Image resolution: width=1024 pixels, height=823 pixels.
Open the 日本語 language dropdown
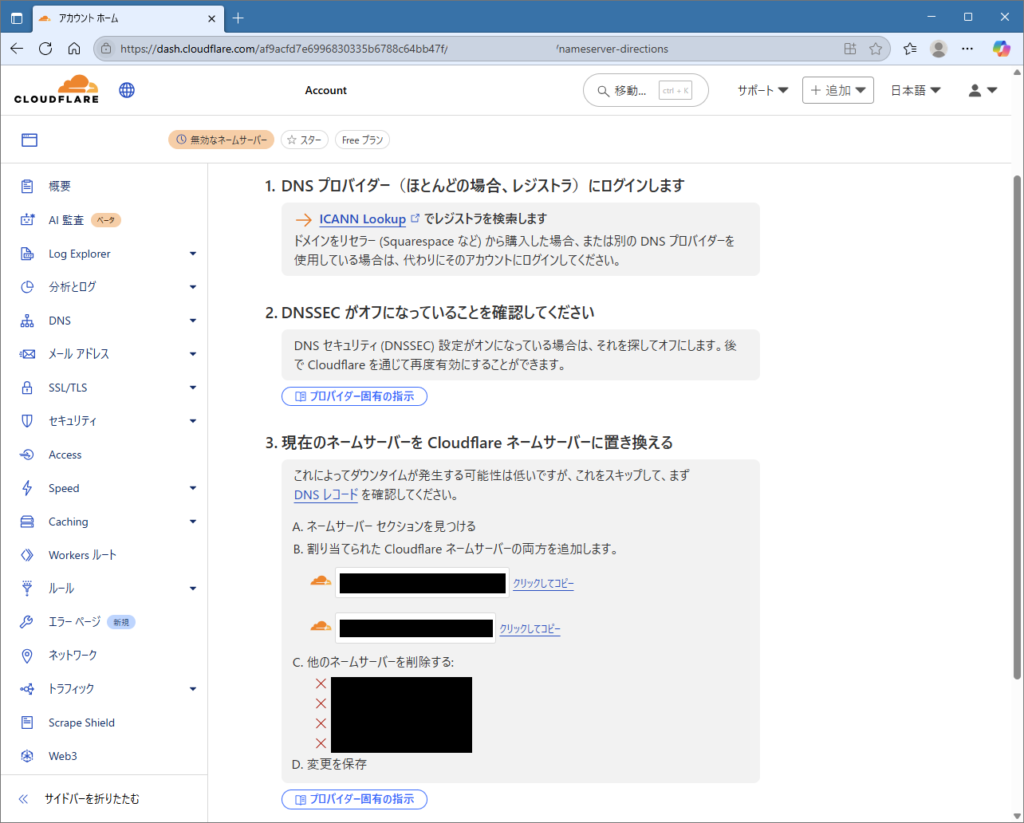pos(915,90)
